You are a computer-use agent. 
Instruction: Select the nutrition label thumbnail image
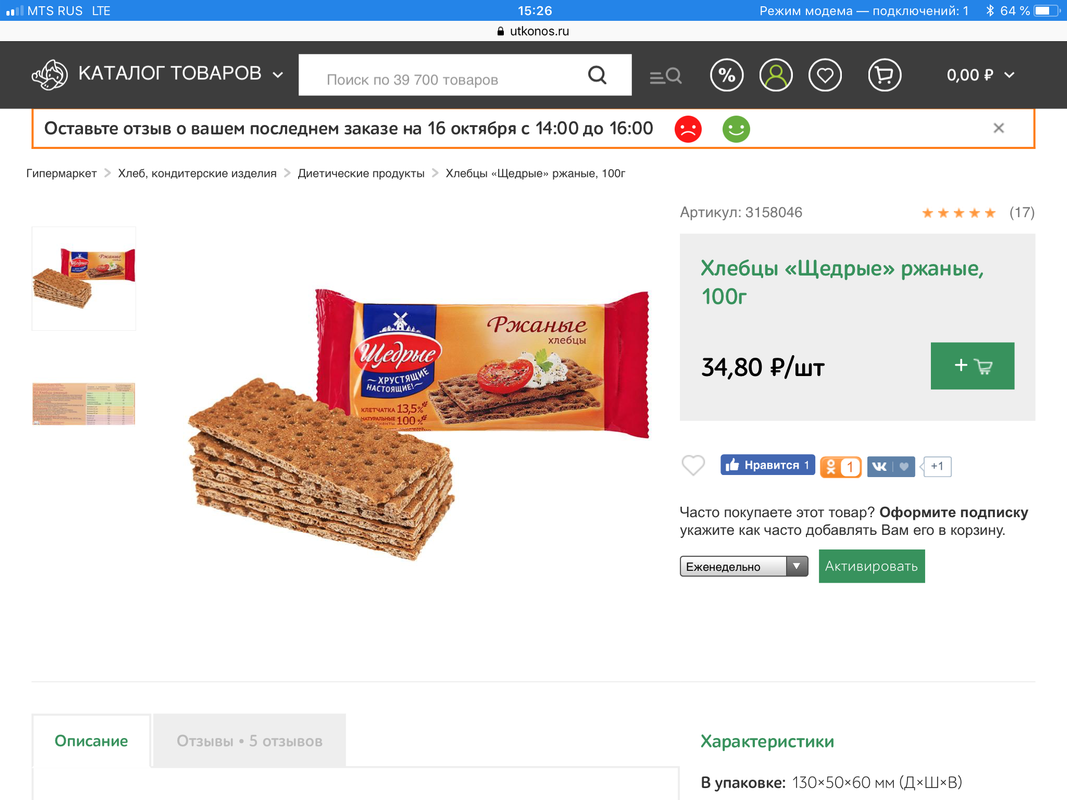84,403
